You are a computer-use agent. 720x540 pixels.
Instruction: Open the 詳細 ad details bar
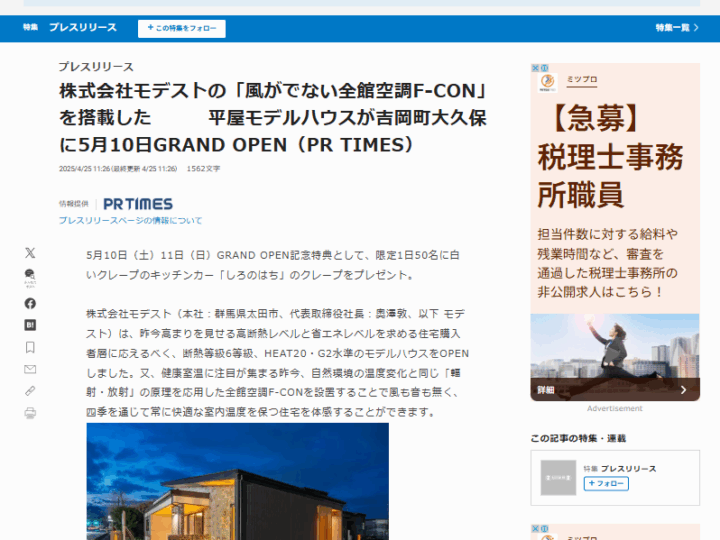click(x=615, y=390)
